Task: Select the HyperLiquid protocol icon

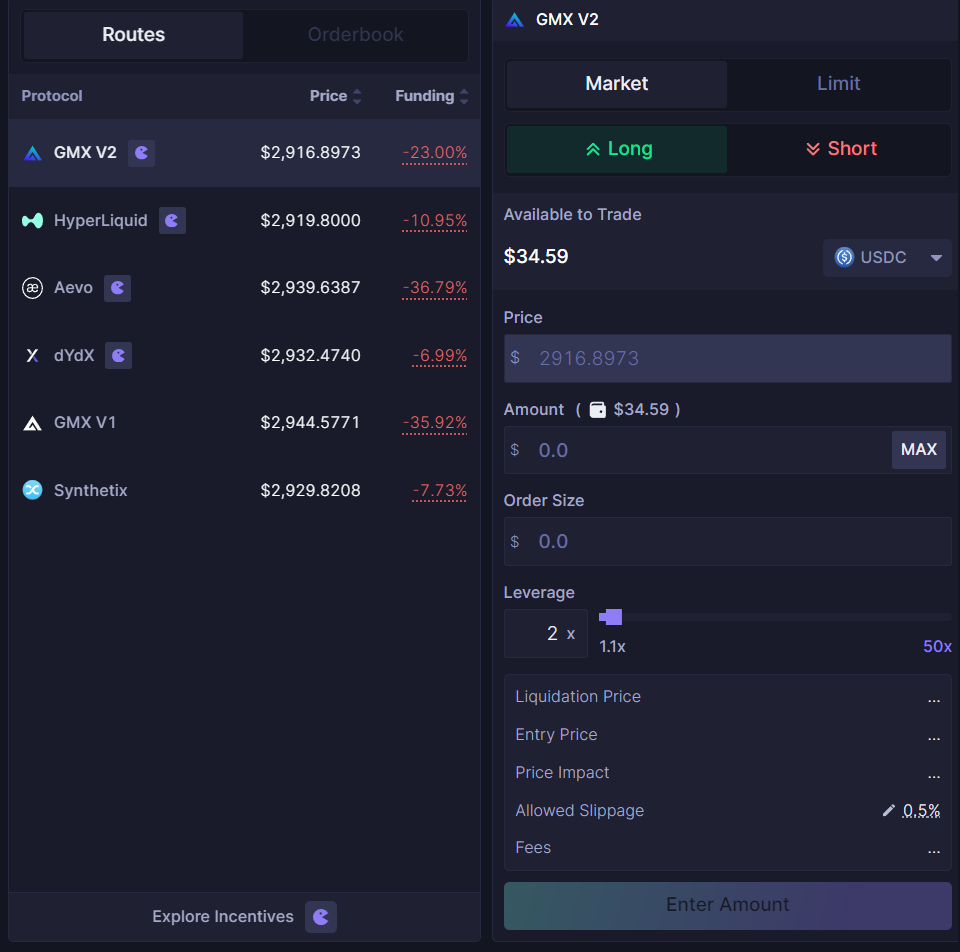Action: coord(31,220)
